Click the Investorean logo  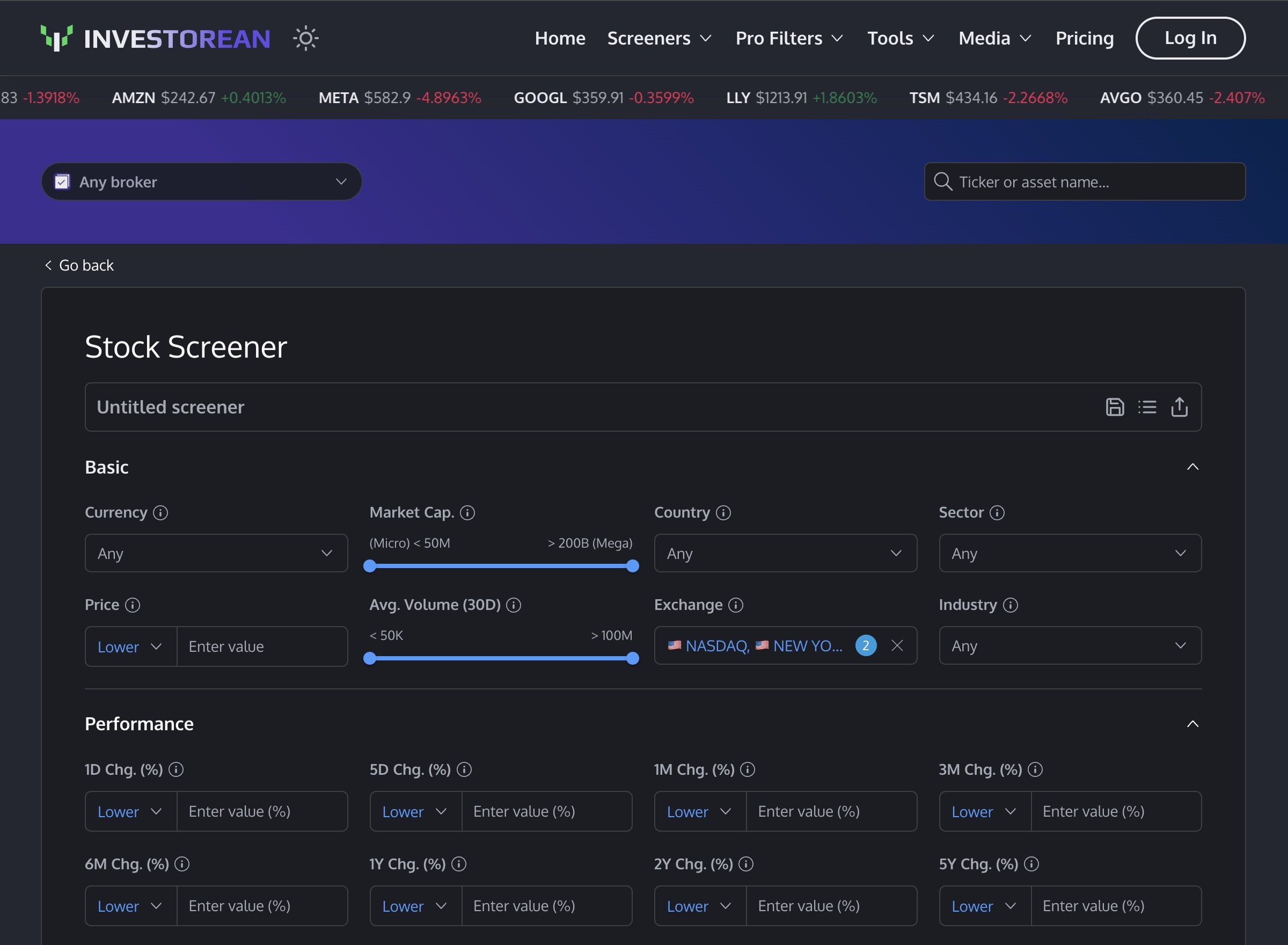156,38
